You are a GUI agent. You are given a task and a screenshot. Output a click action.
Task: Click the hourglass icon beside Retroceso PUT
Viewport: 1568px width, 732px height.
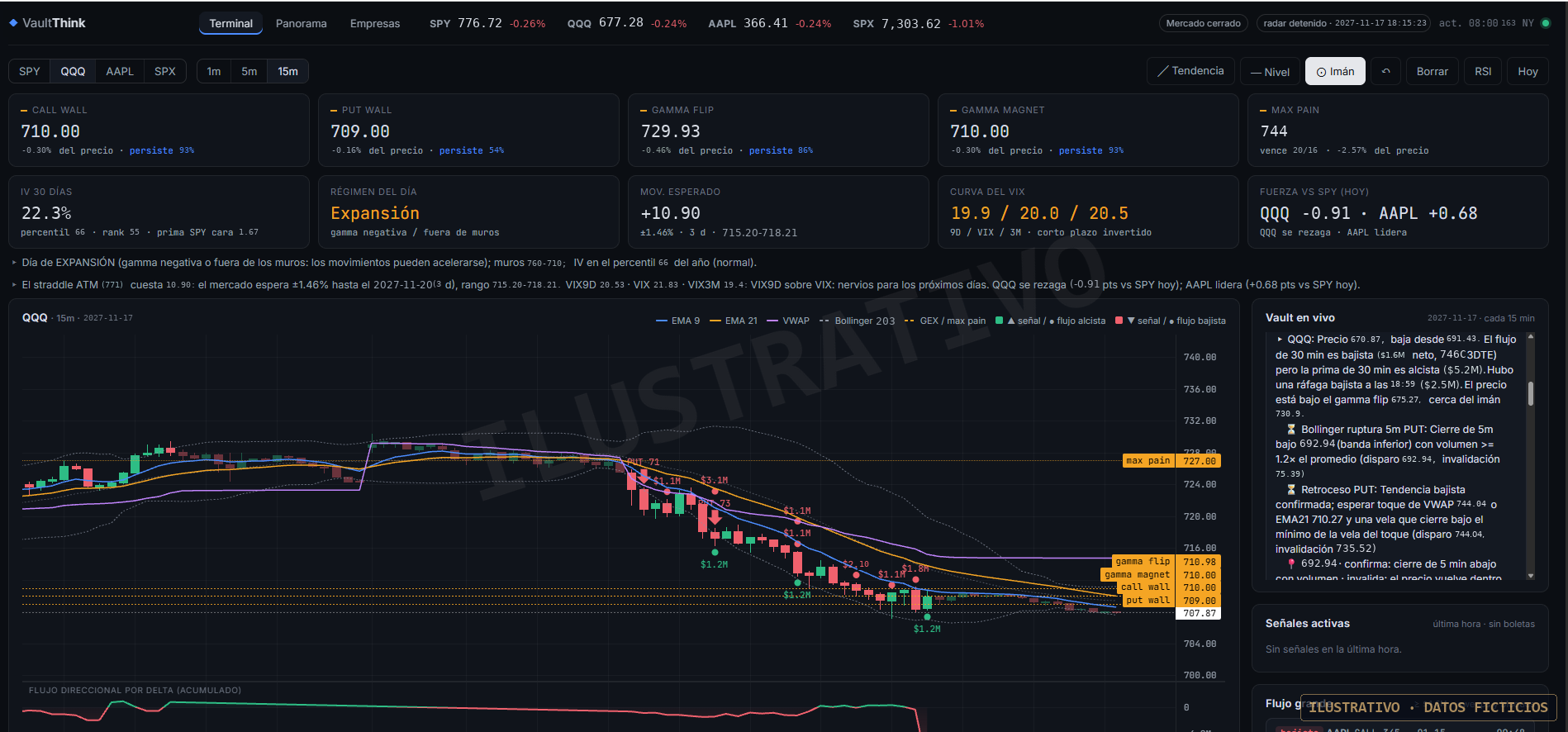click(1291, 490)
